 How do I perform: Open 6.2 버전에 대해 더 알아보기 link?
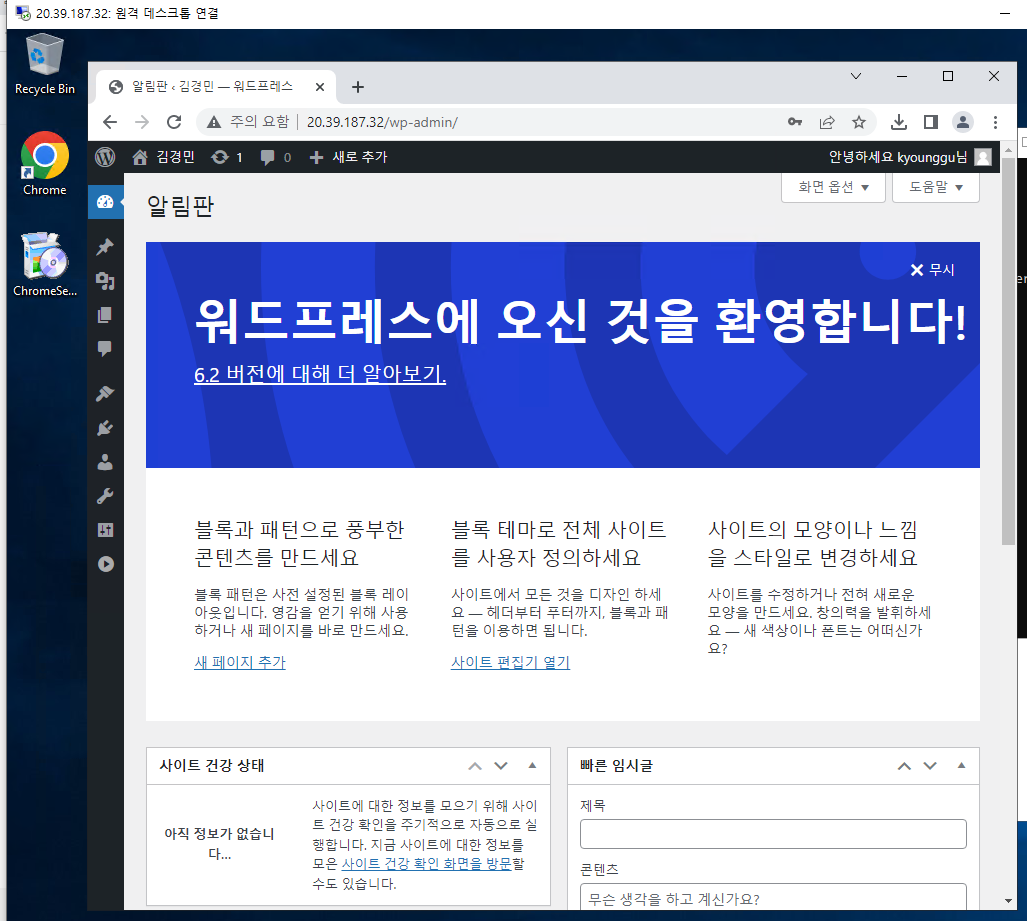point(320,374)
